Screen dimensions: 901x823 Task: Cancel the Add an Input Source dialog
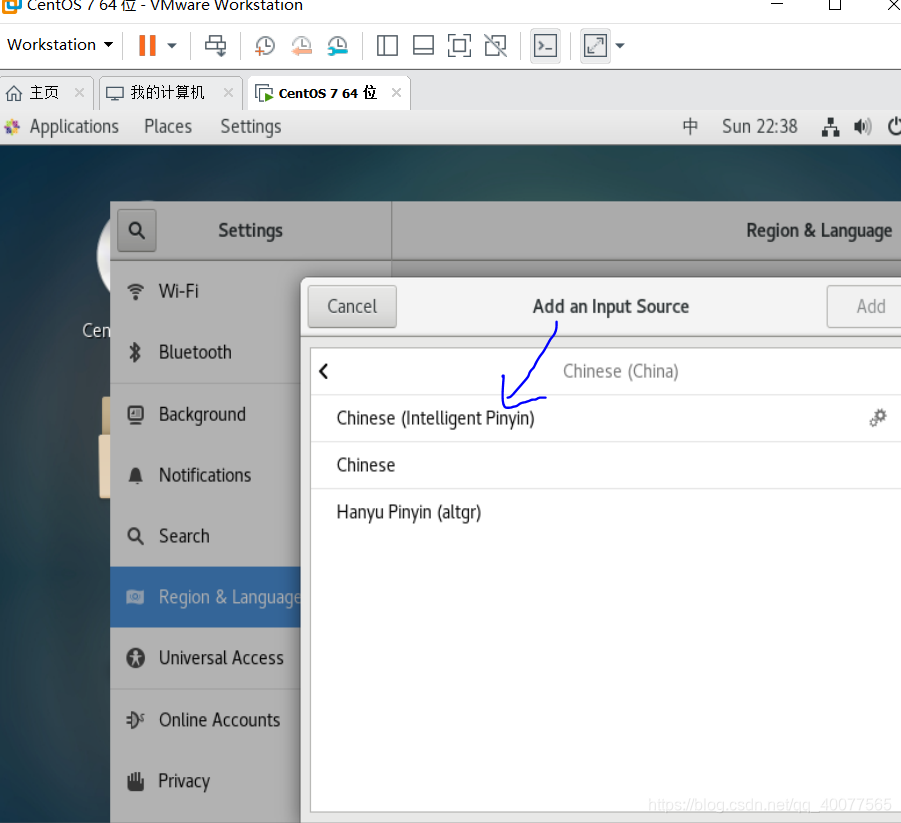(x=352, y=306)
